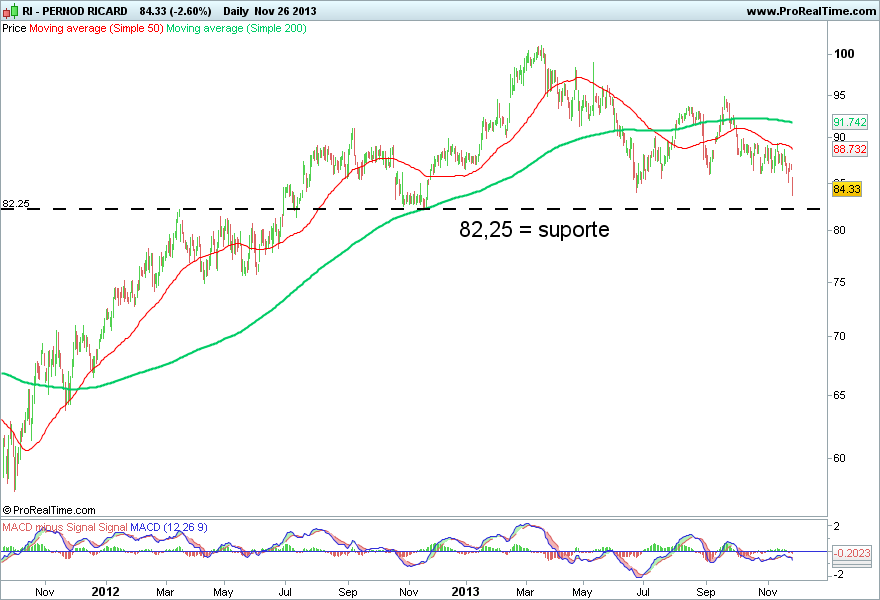Click the "82.25" support level label

click(x=16, y=203)
